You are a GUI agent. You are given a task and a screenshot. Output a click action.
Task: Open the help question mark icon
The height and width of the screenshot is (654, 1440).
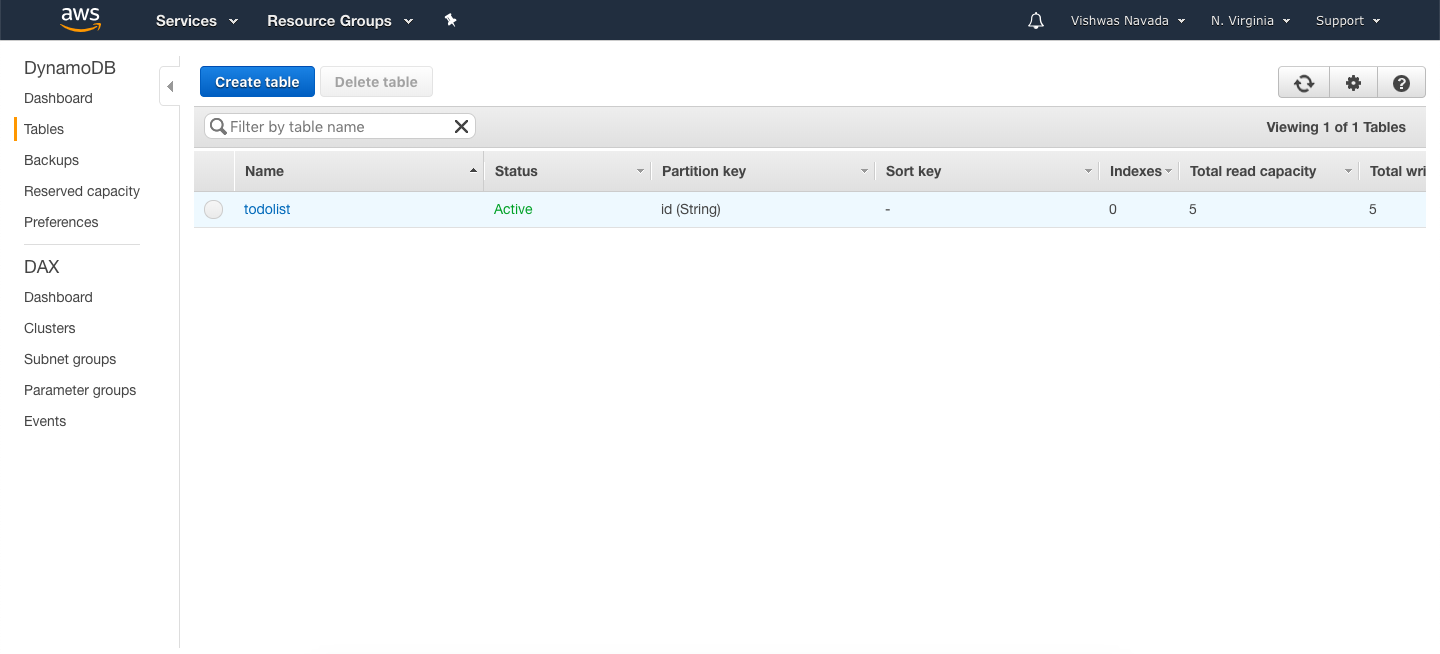click(x=1401, y=83)
